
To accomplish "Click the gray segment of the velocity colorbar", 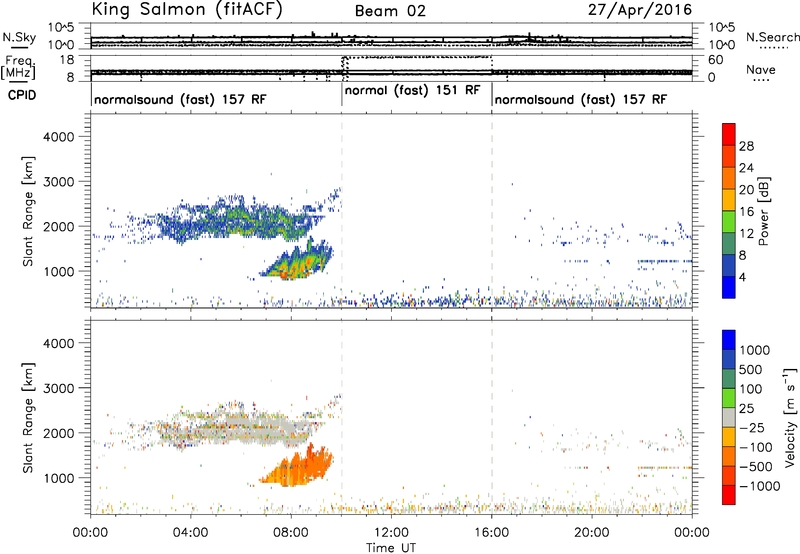I will tap(729, 418).
